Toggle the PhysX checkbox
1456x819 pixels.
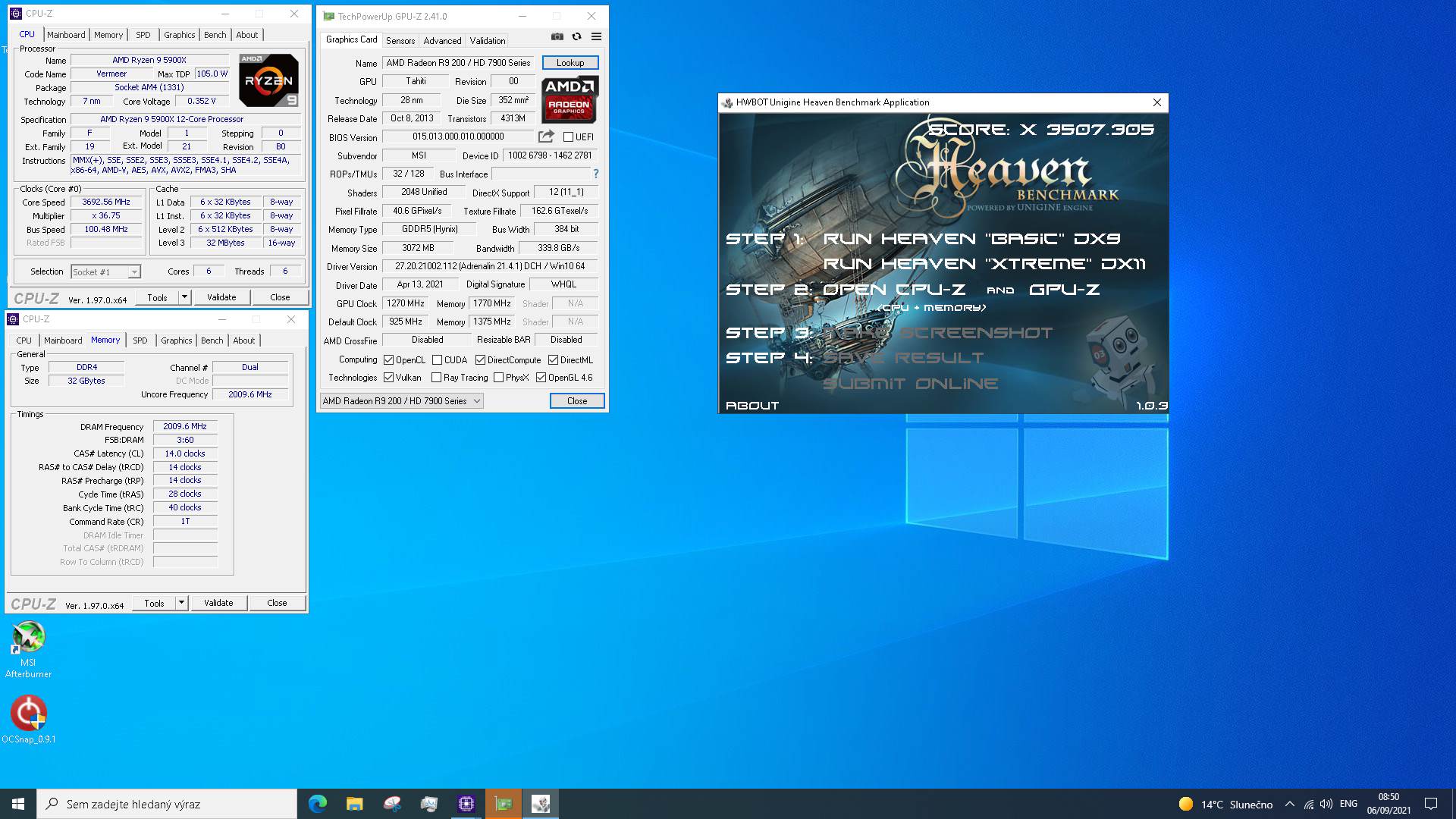tap(498, 377)
